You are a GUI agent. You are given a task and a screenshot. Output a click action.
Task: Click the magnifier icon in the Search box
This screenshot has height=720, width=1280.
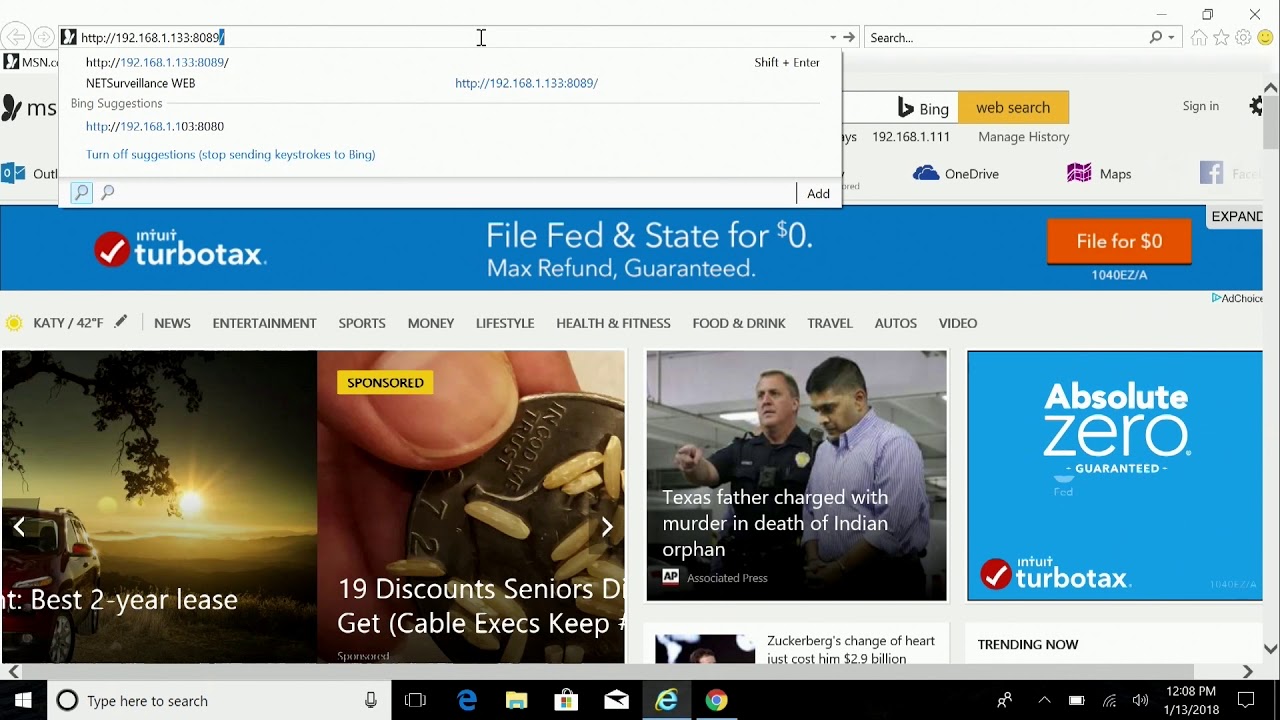[1156, 37]
